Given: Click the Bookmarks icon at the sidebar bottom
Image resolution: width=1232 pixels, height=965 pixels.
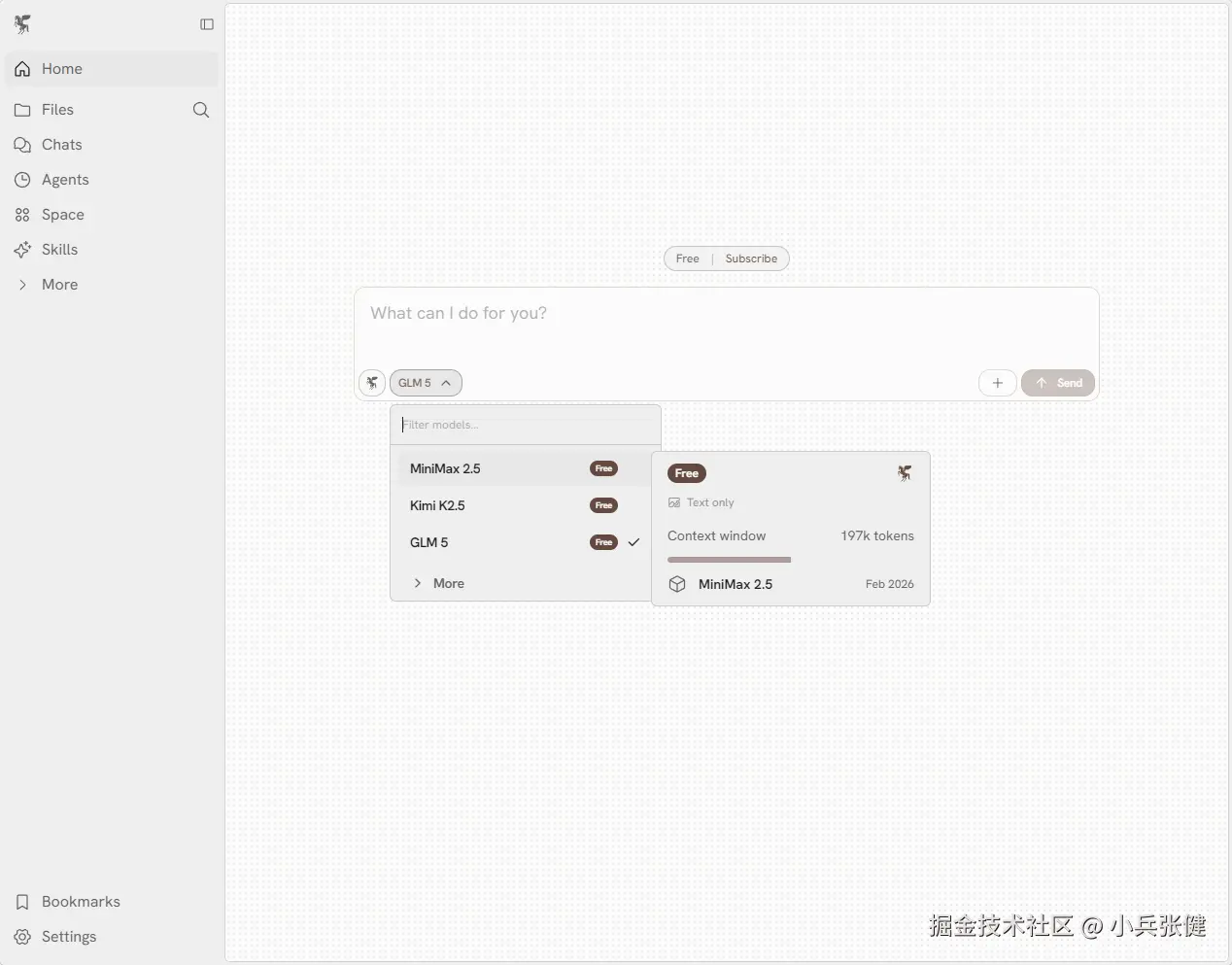Looking at the screenshot, I should pos(22,902).
